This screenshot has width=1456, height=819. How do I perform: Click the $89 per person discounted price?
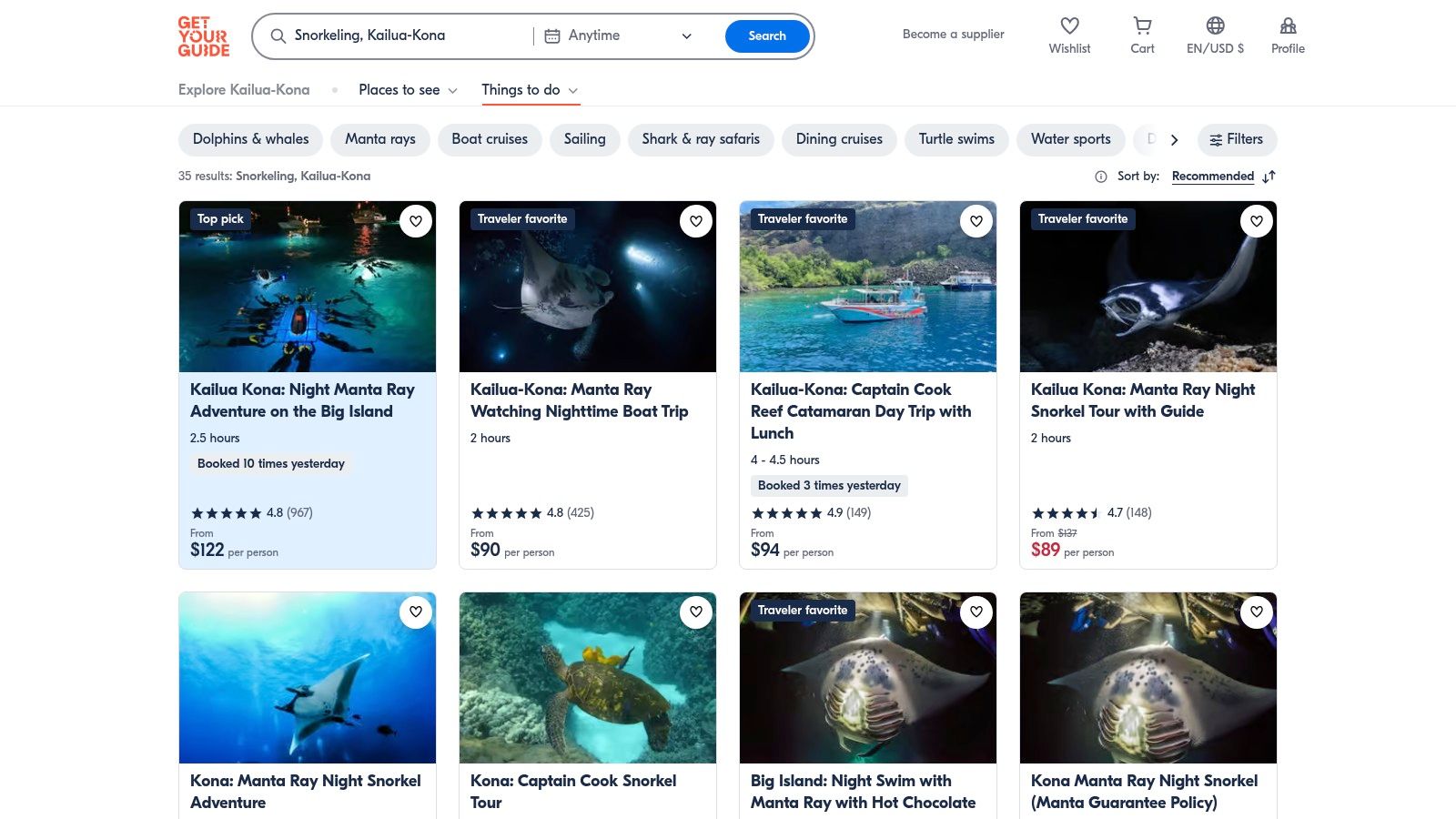pos(1072,550)
